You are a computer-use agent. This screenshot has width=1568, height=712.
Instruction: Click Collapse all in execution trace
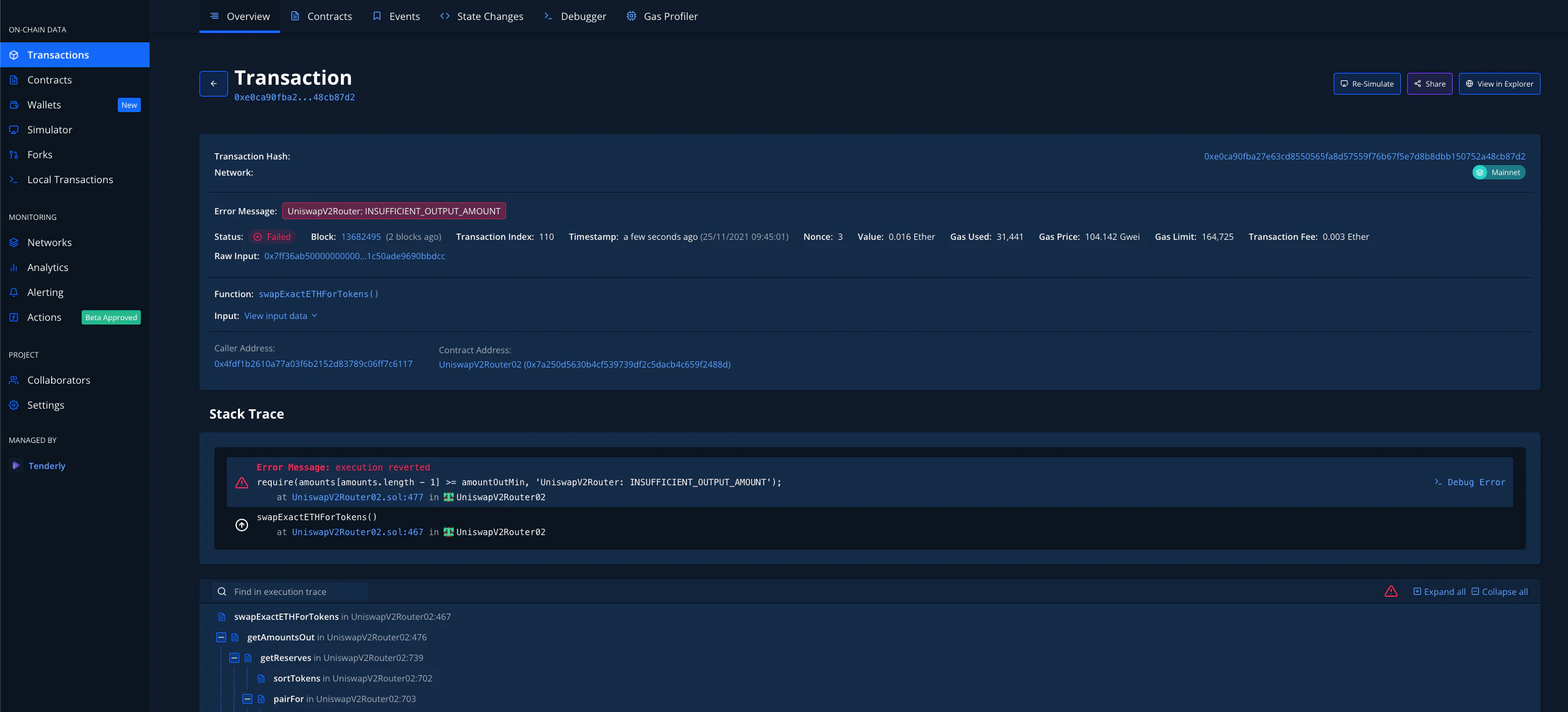click(x=1499, y=592)
